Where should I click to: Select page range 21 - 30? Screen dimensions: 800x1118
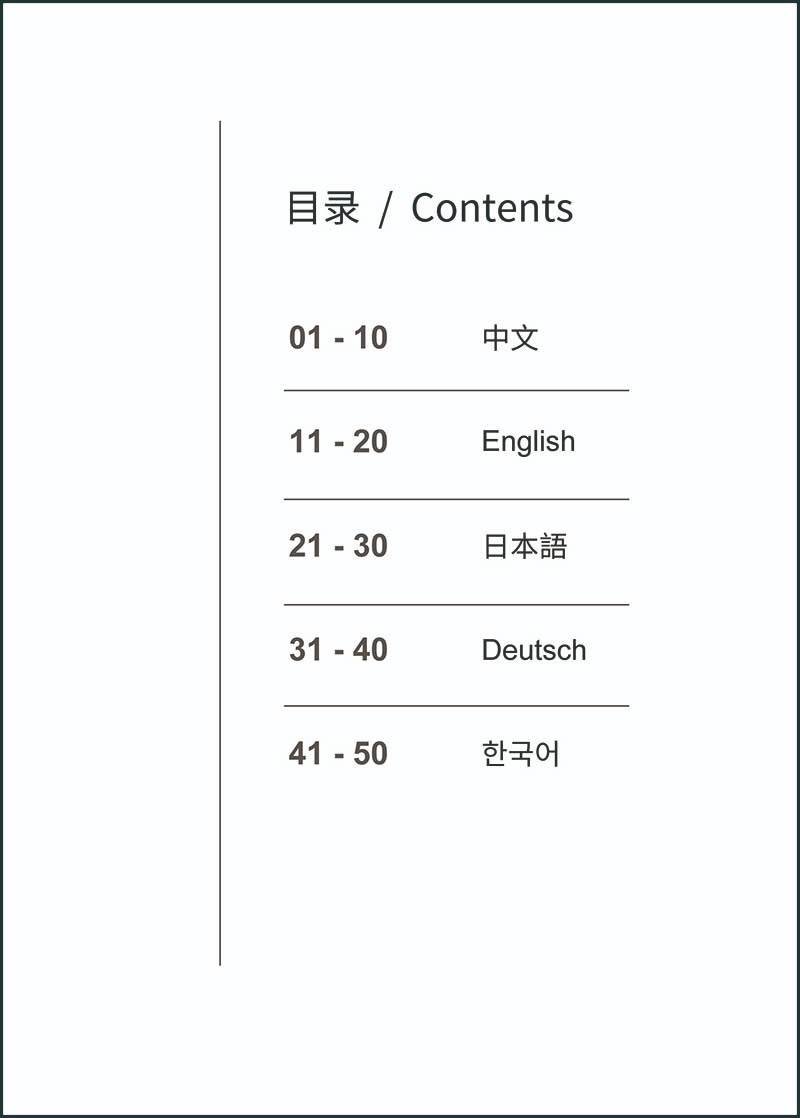(338, 546)
